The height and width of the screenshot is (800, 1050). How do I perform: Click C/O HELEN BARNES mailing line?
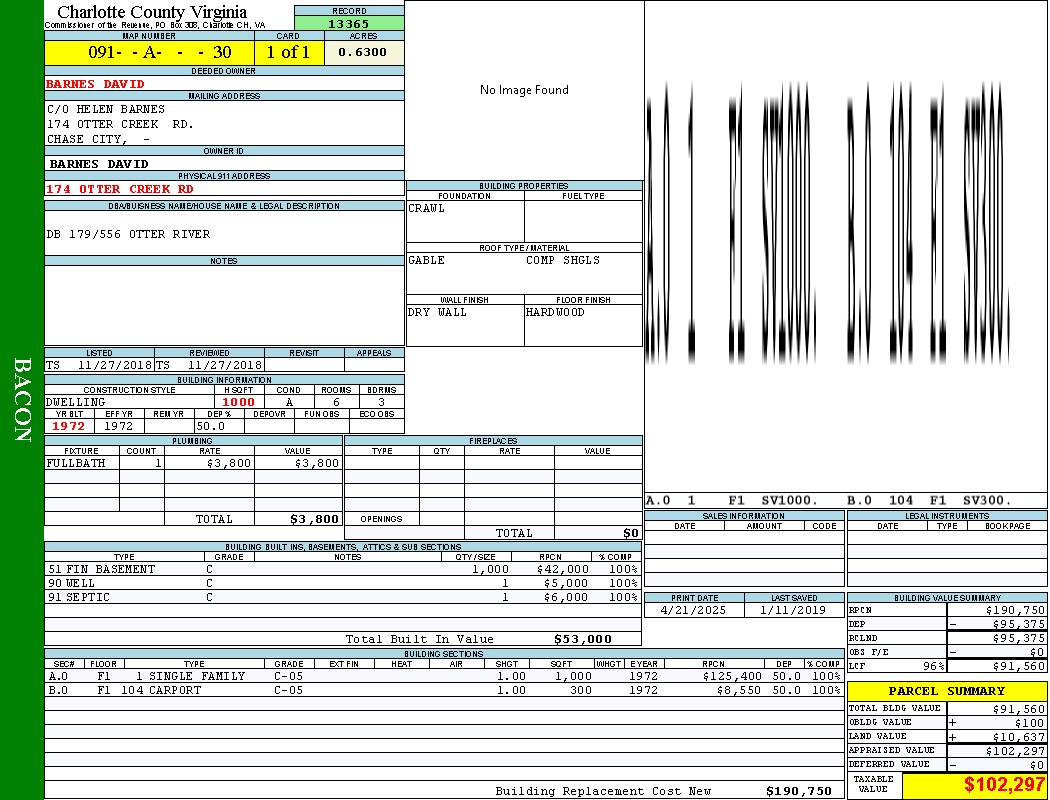coord(105,108)
